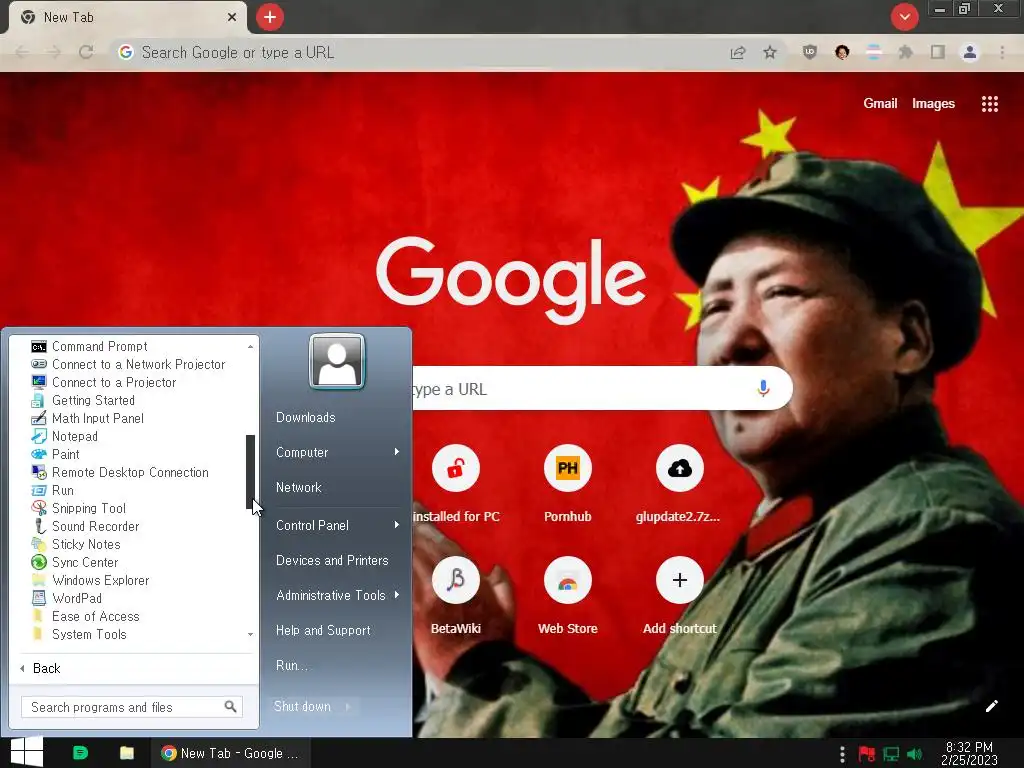The height and width of the screenshot is (768, 1024).
Task: Click Add shortcut button
Action: (x=679, y=596)
